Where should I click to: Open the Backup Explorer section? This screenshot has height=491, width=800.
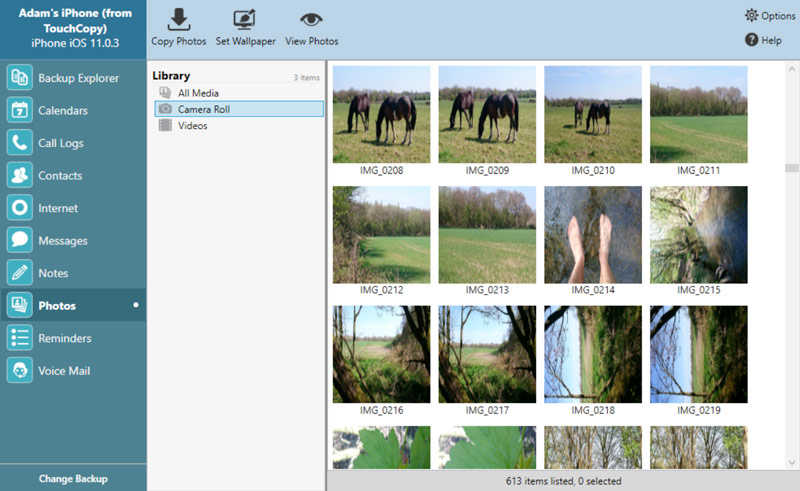point(79,78)
